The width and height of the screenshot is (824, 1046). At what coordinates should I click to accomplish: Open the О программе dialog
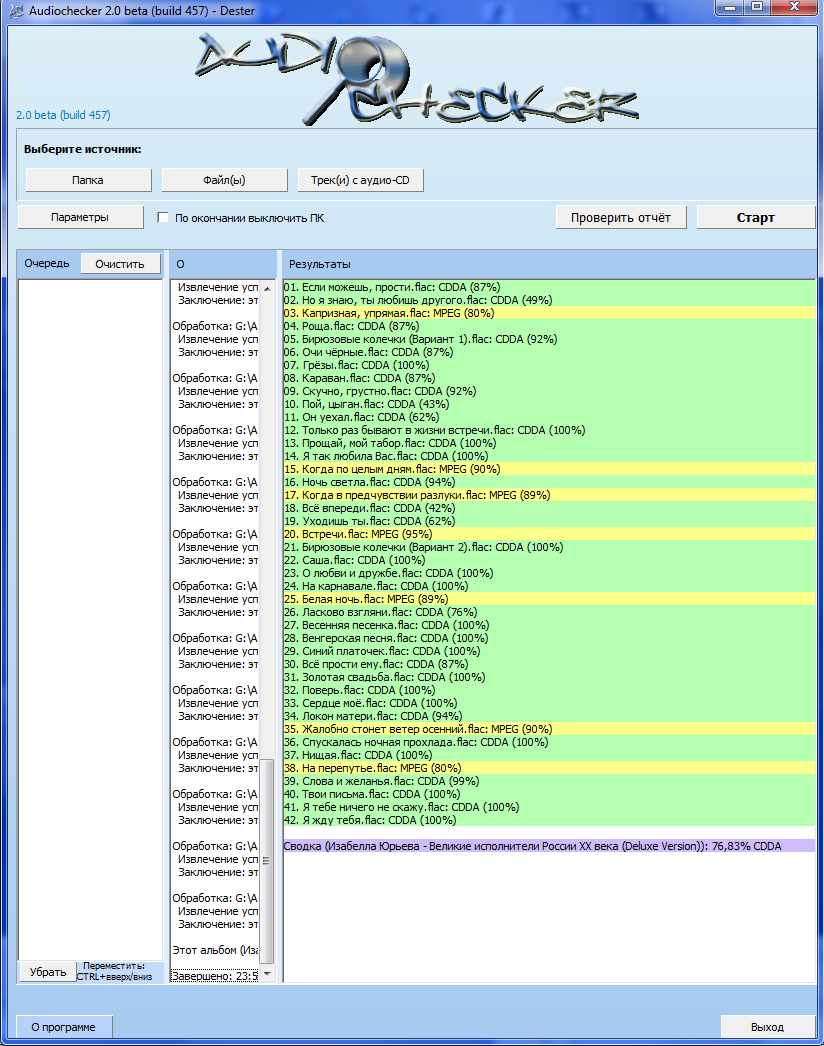pos(64,1027)
